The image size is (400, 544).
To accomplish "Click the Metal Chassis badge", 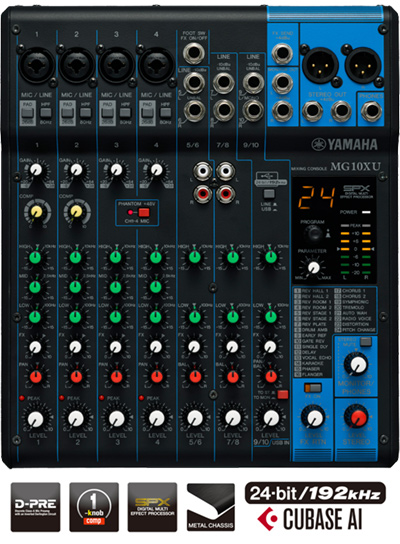I will click(211, 507).
